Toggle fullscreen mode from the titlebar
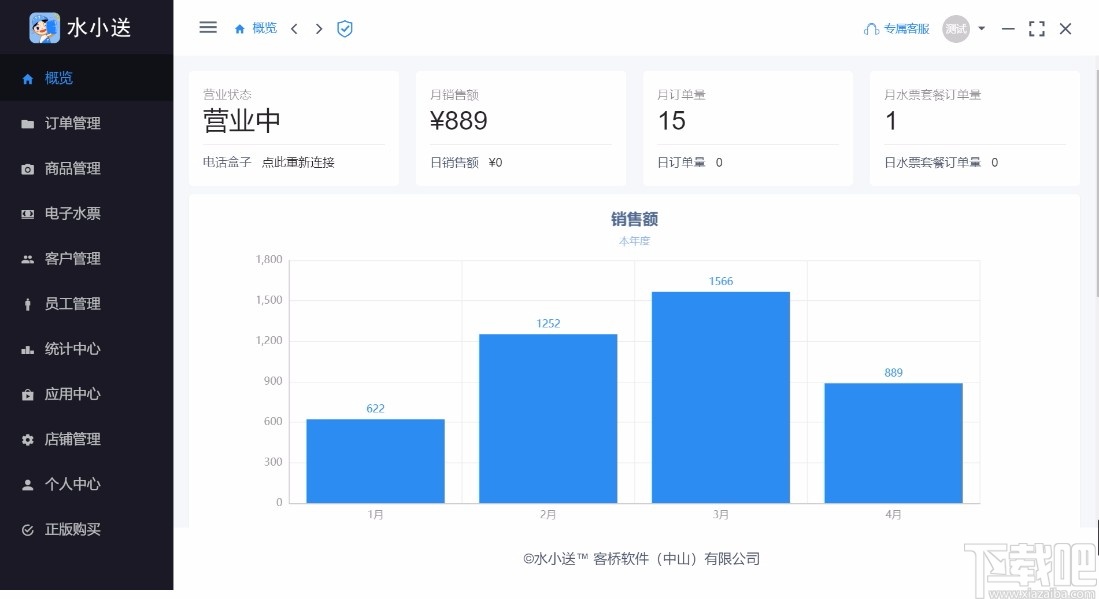1099x599 pixels. (1036, 29)
